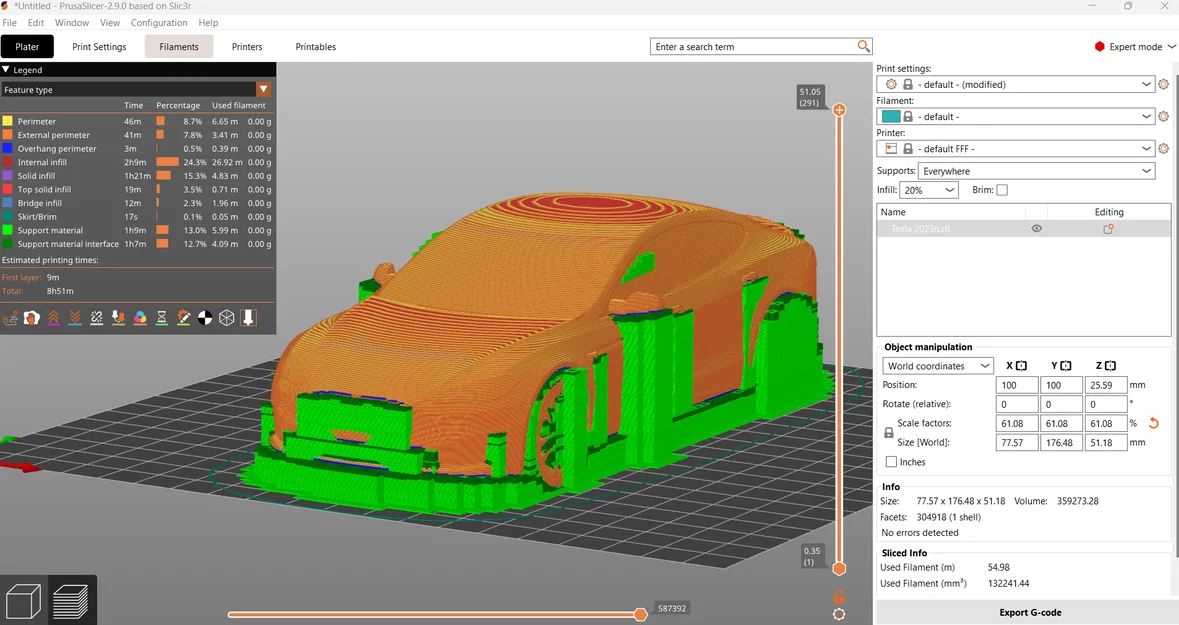Switch to Print Settings tab
Image resolution: width=1179 pixels, height=625 pixels.
click(x=99, y=47)
